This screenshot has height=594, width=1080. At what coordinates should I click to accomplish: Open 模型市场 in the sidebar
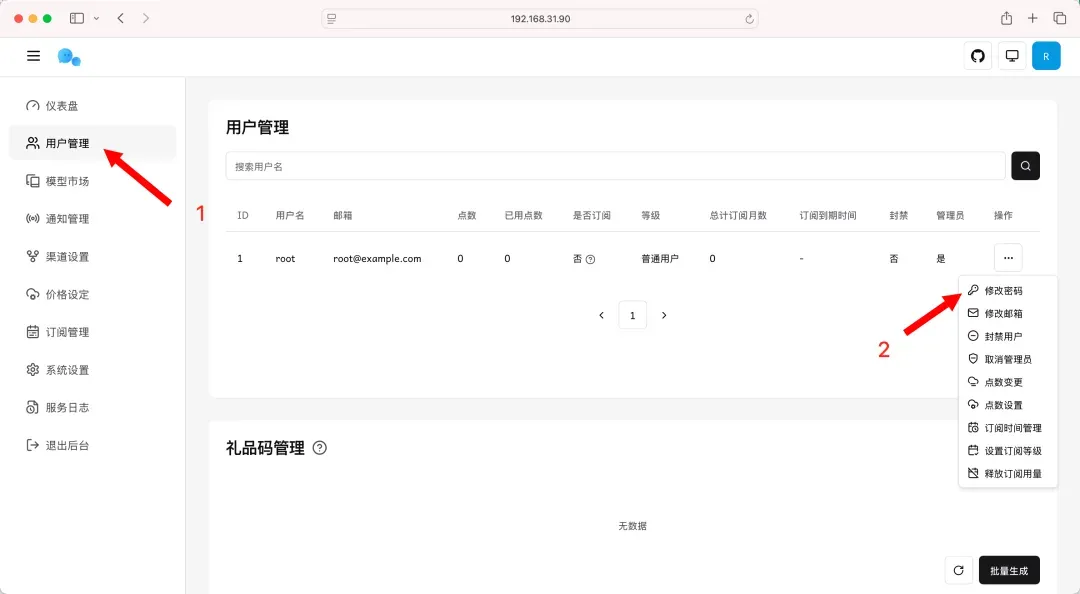click(x=92, y=181)
